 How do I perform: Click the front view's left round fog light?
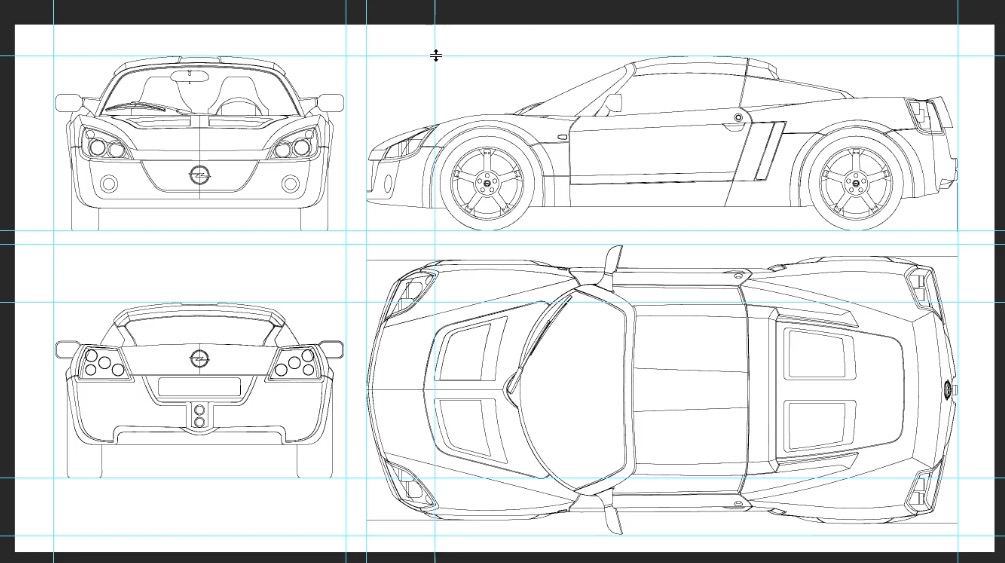(109, 185)
